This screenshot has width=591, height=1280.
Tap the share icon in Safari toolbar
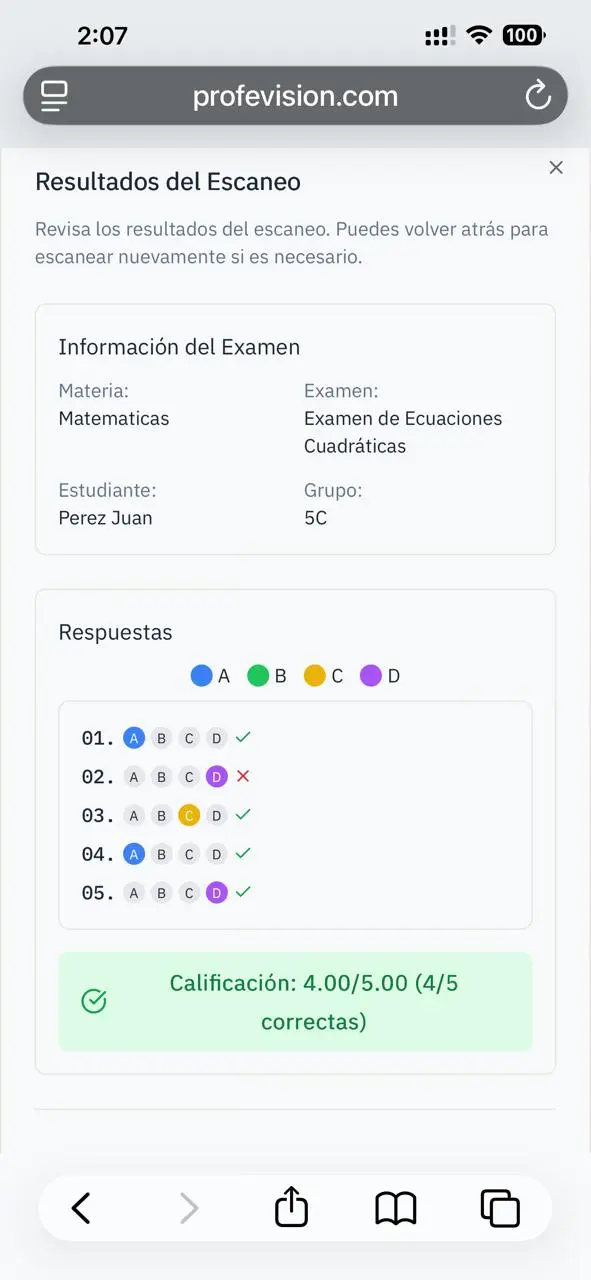tap(291, 1207)
